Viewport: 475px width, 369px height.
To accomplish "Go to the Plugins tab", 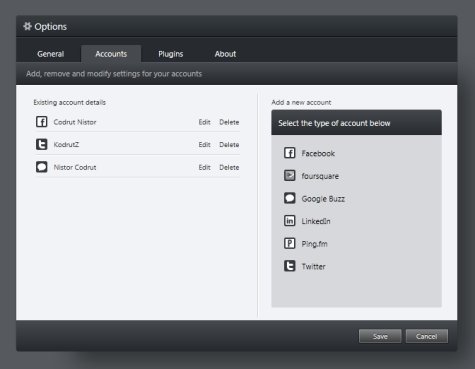I will point(170,54).
